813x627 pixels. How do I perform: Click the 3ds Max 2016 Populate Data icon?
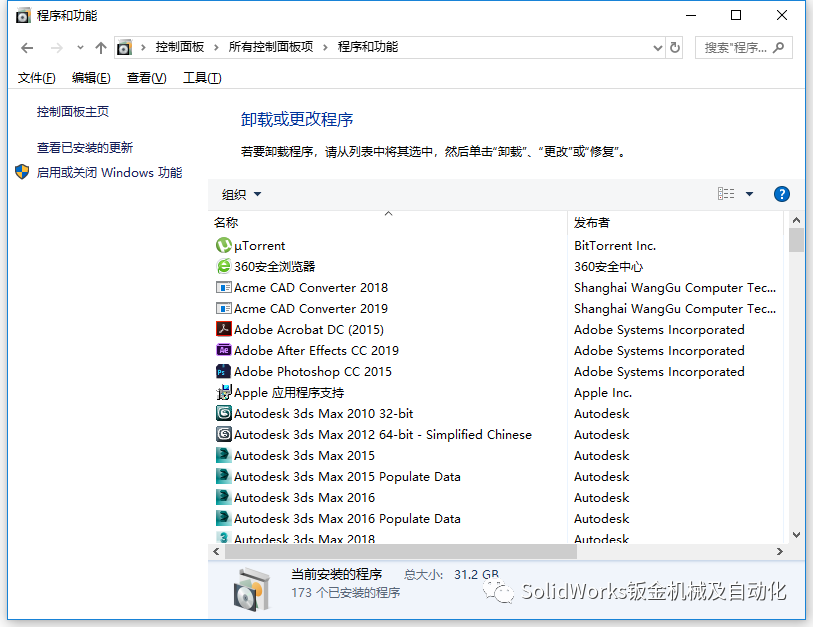click(x=223, y=518)
